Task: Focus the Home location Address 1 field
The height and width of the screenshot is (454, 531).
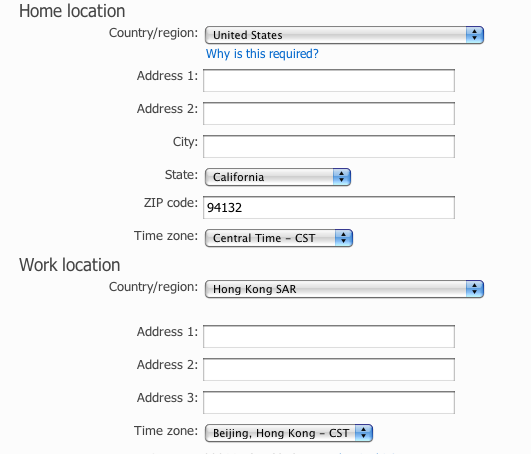Action: coord(329,81)
